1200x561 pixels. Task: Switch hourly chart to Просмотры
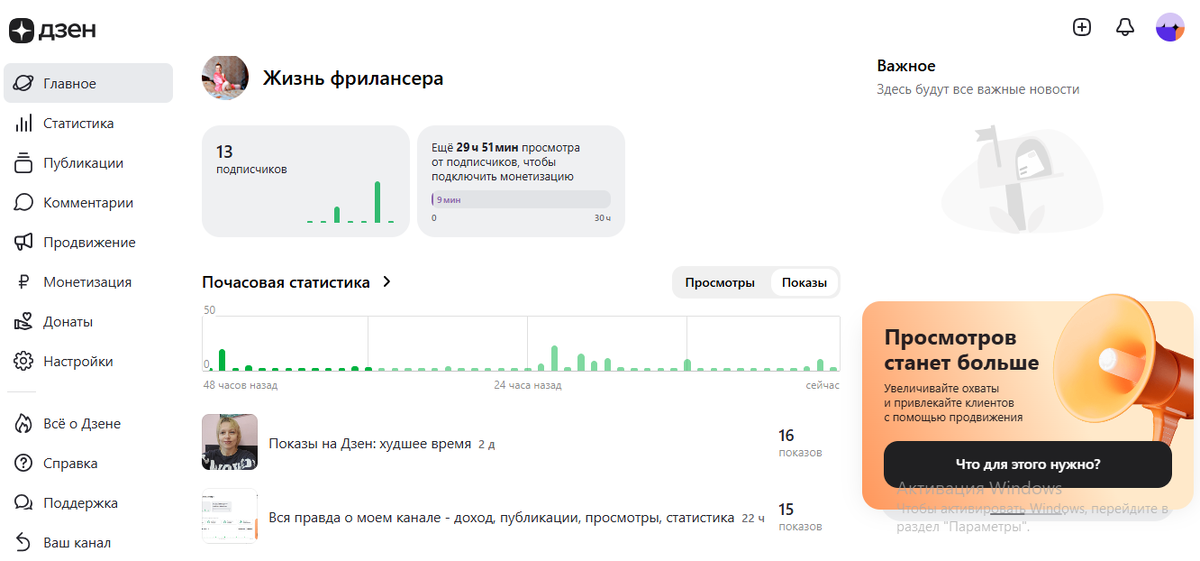point(720,283)
